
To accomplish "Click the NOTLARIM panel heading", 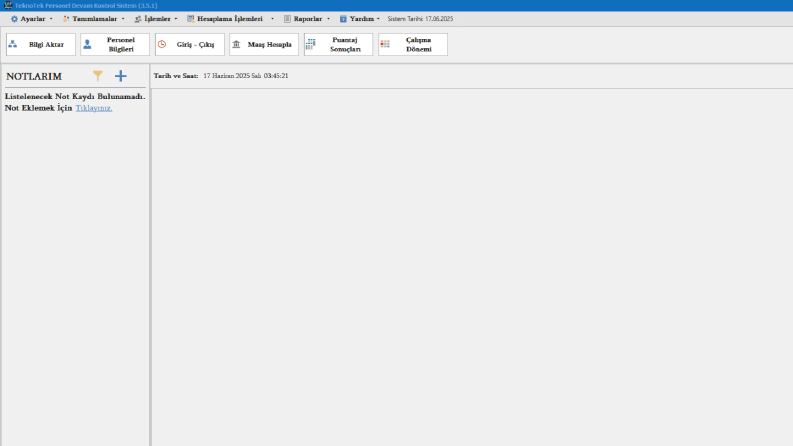I will pos(34,76).
